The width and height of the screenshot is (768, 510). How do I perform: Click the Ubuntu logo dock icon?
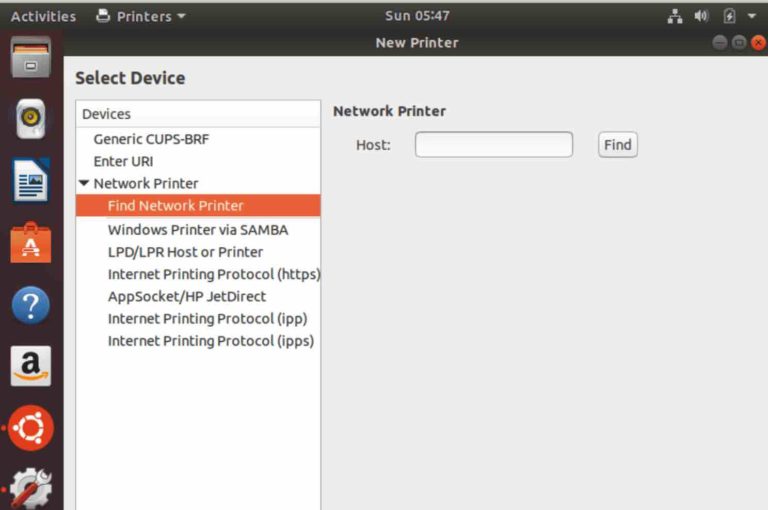[31, 428]
